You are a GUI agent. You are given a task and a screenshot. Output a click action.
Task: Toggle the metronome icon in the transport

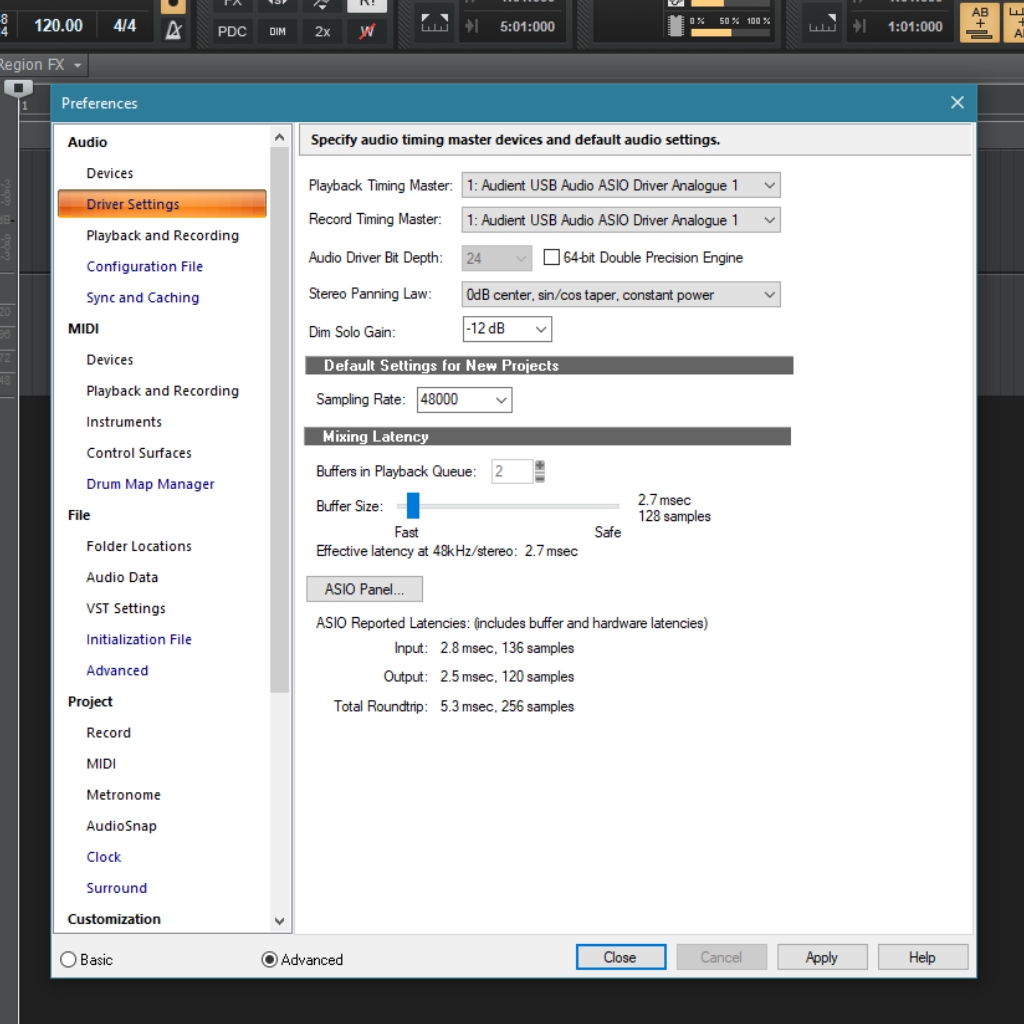pos(173,30)
